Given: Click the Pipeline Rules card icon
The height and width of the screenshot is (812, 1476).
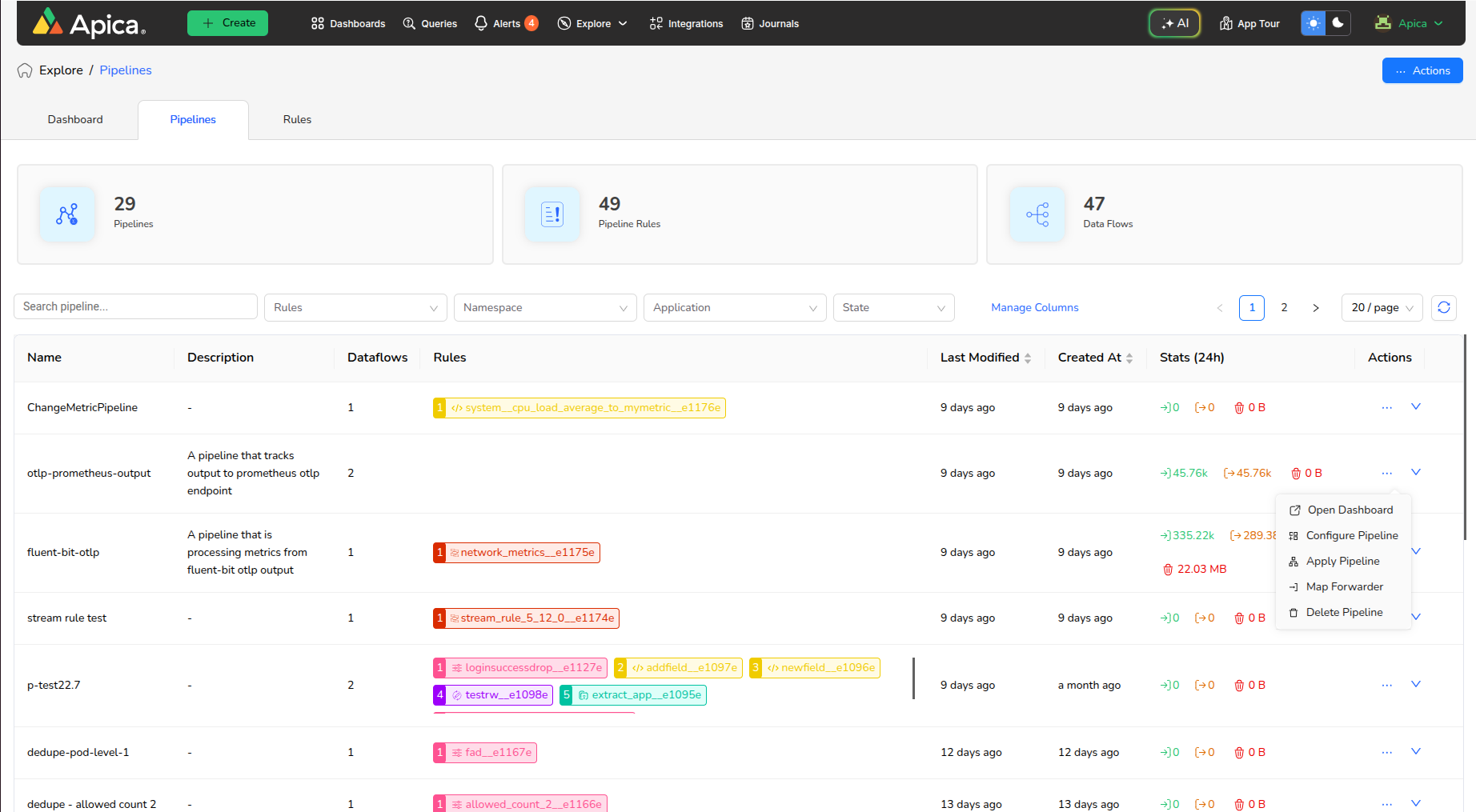Looking at the screenshot, I should coord(552,214).
